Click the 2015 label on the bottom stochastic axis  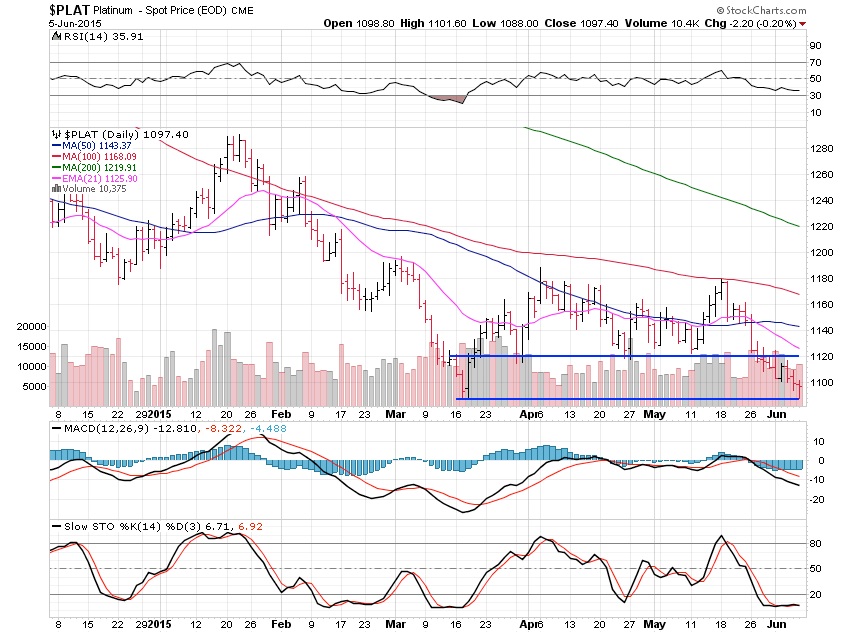[159, 624]
